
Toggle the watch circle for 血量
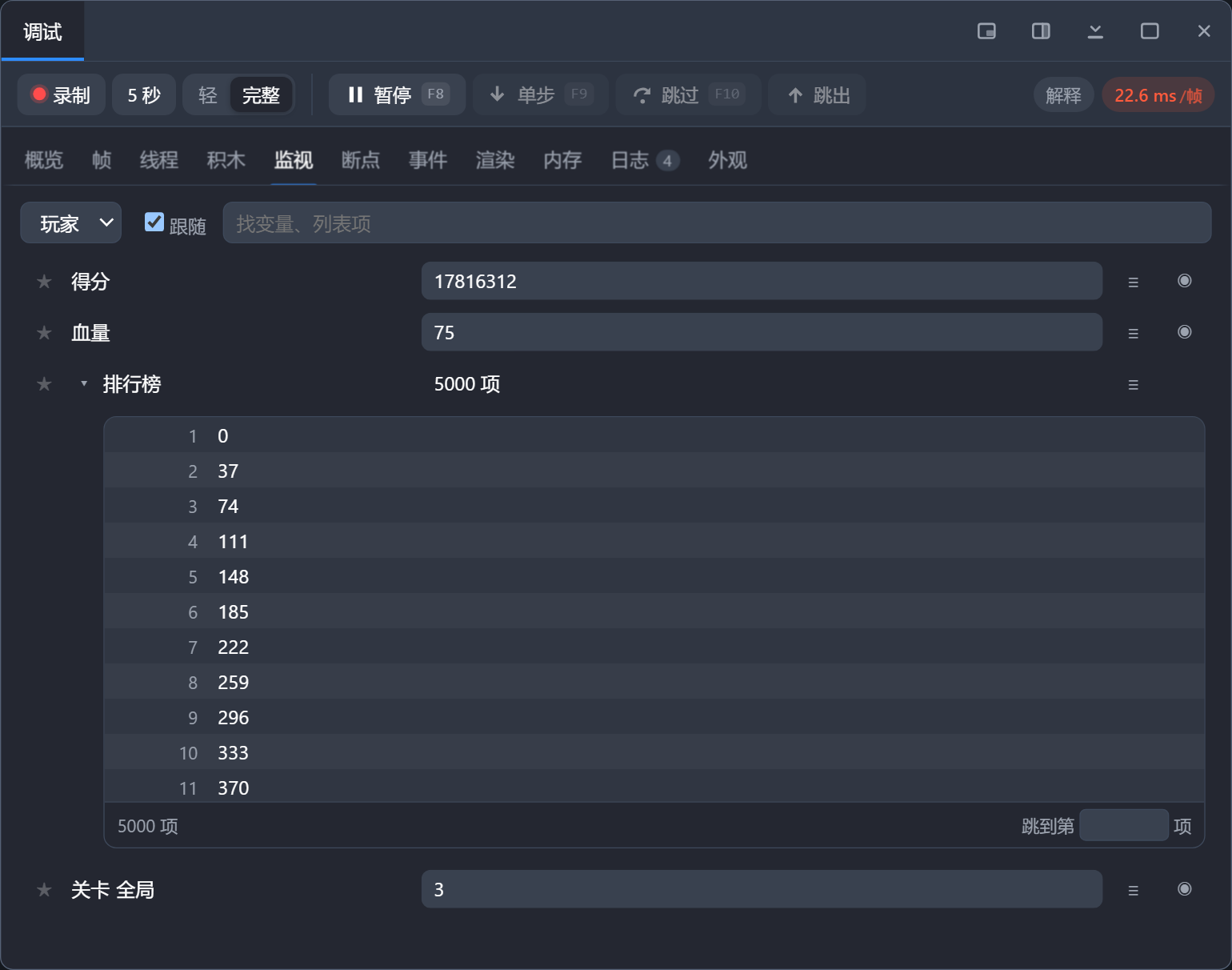click(1185, 332)
